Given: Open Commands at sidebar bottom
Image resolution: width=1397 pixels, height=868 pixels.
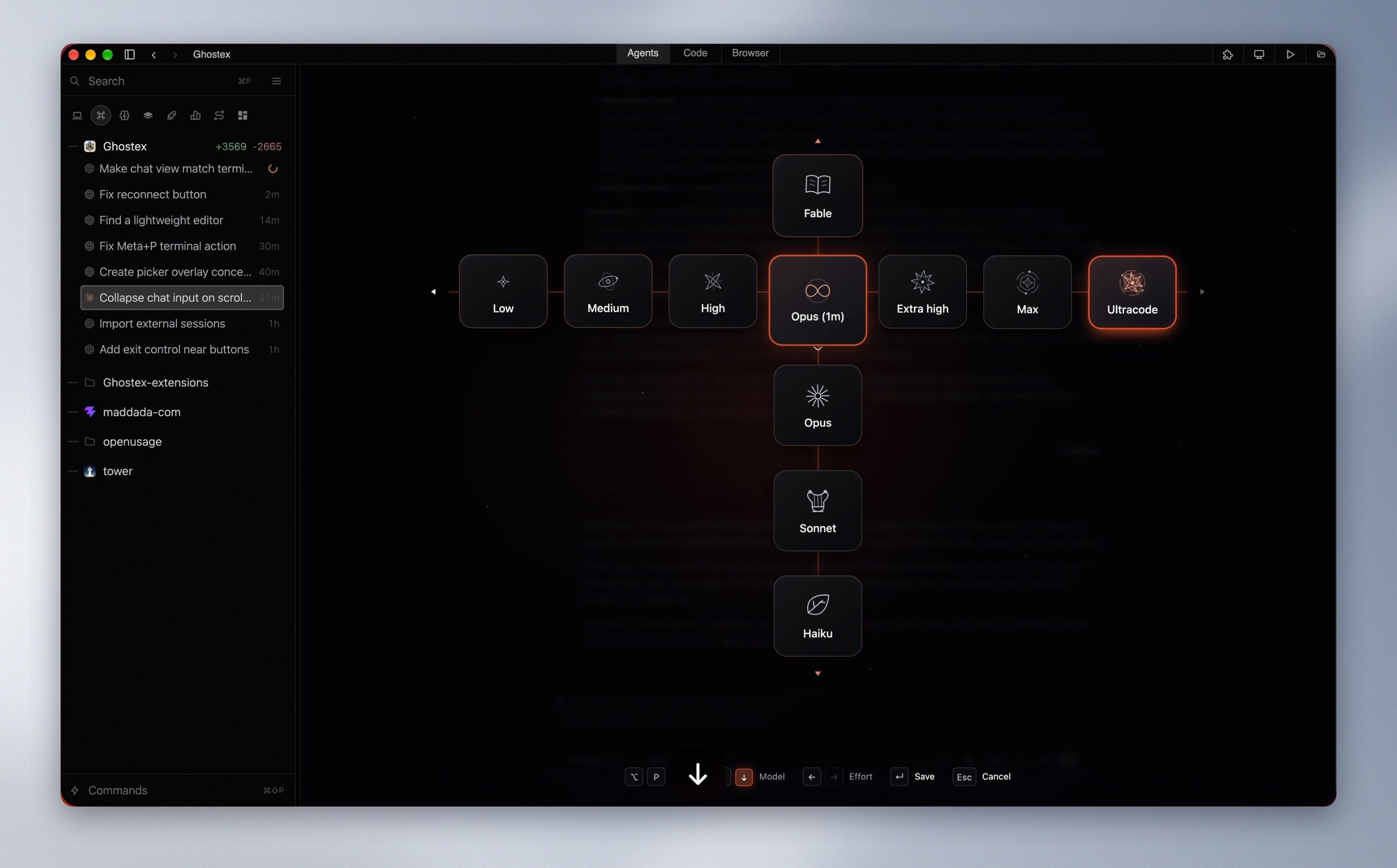Looking at the screenshot, I should coord(178,790).
